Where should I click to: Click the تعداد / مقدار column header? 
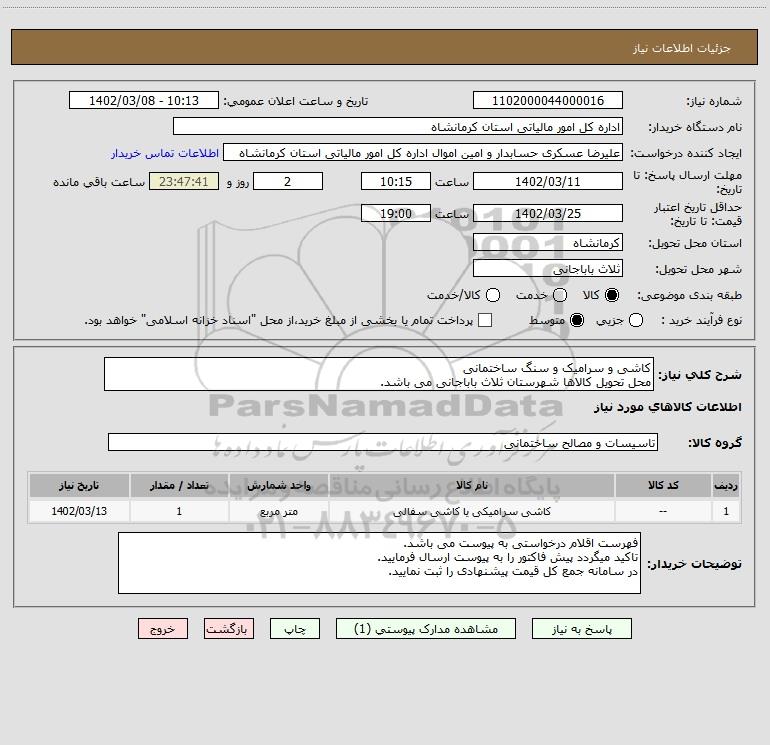tap(179, 486)
